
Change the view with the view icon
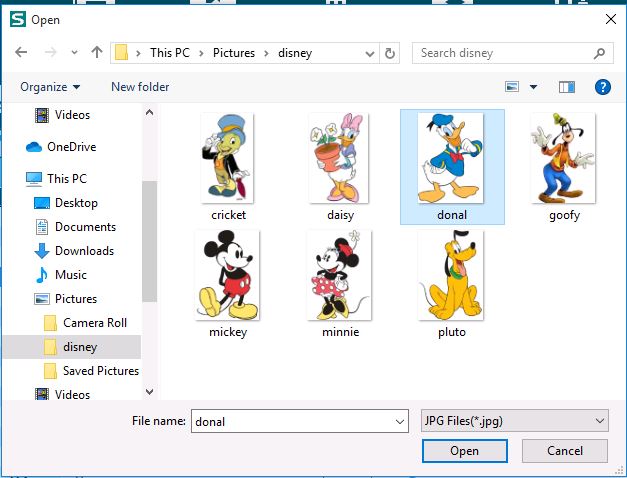pyautogui.click(x=512, y=86)
